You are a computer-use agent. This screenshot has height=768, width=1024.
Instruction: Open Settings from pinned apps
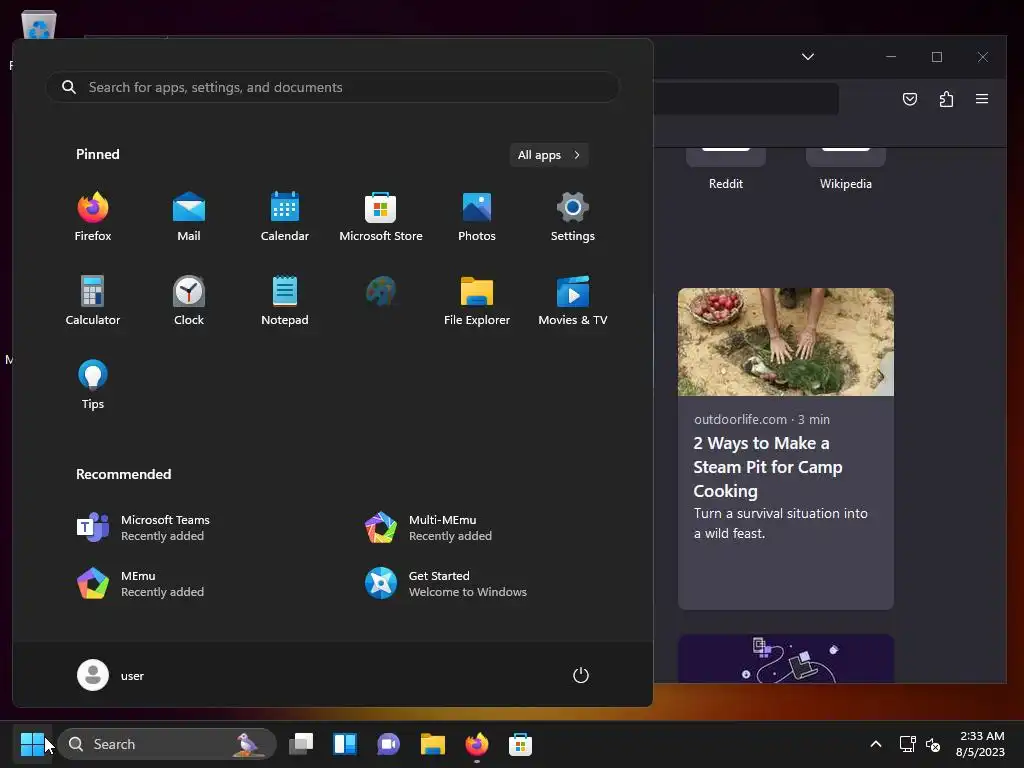tap(573, 217)
